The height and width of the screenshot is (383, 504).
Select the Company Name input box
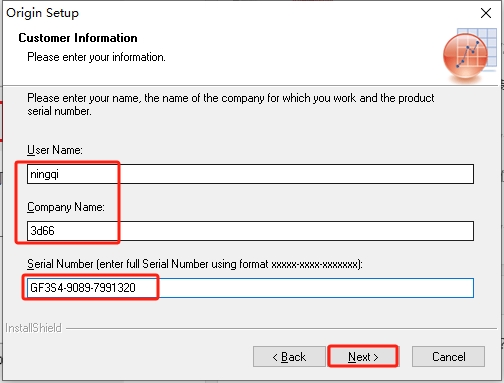(250, 231)
